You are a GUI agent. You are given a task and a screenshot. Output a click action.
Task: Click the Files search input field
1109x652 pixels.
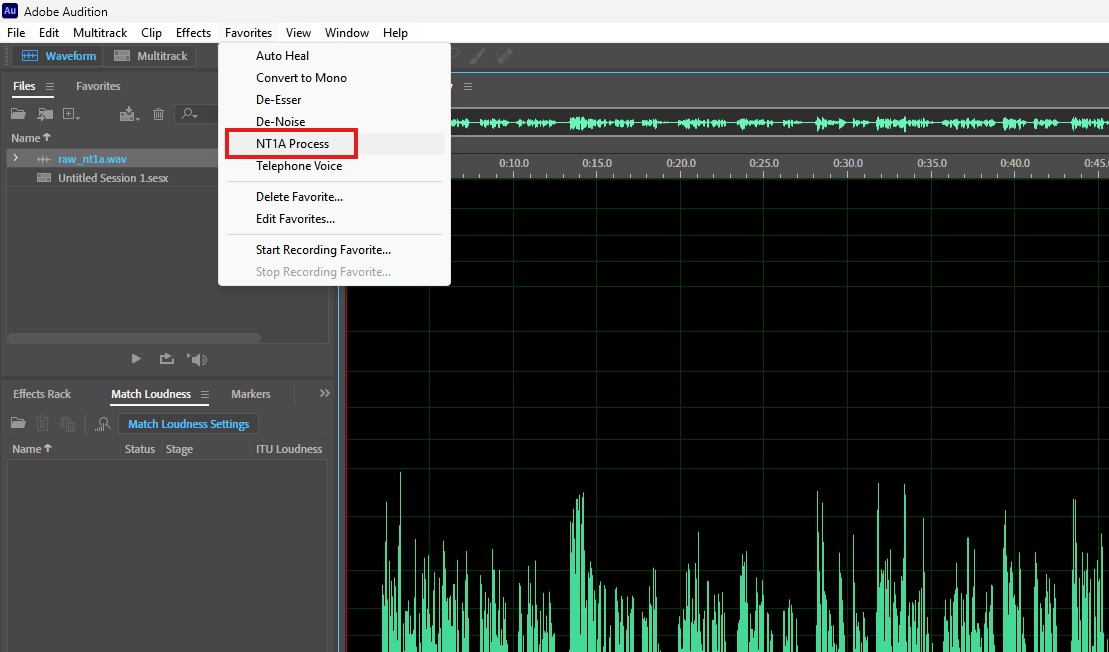pos(200,114)
